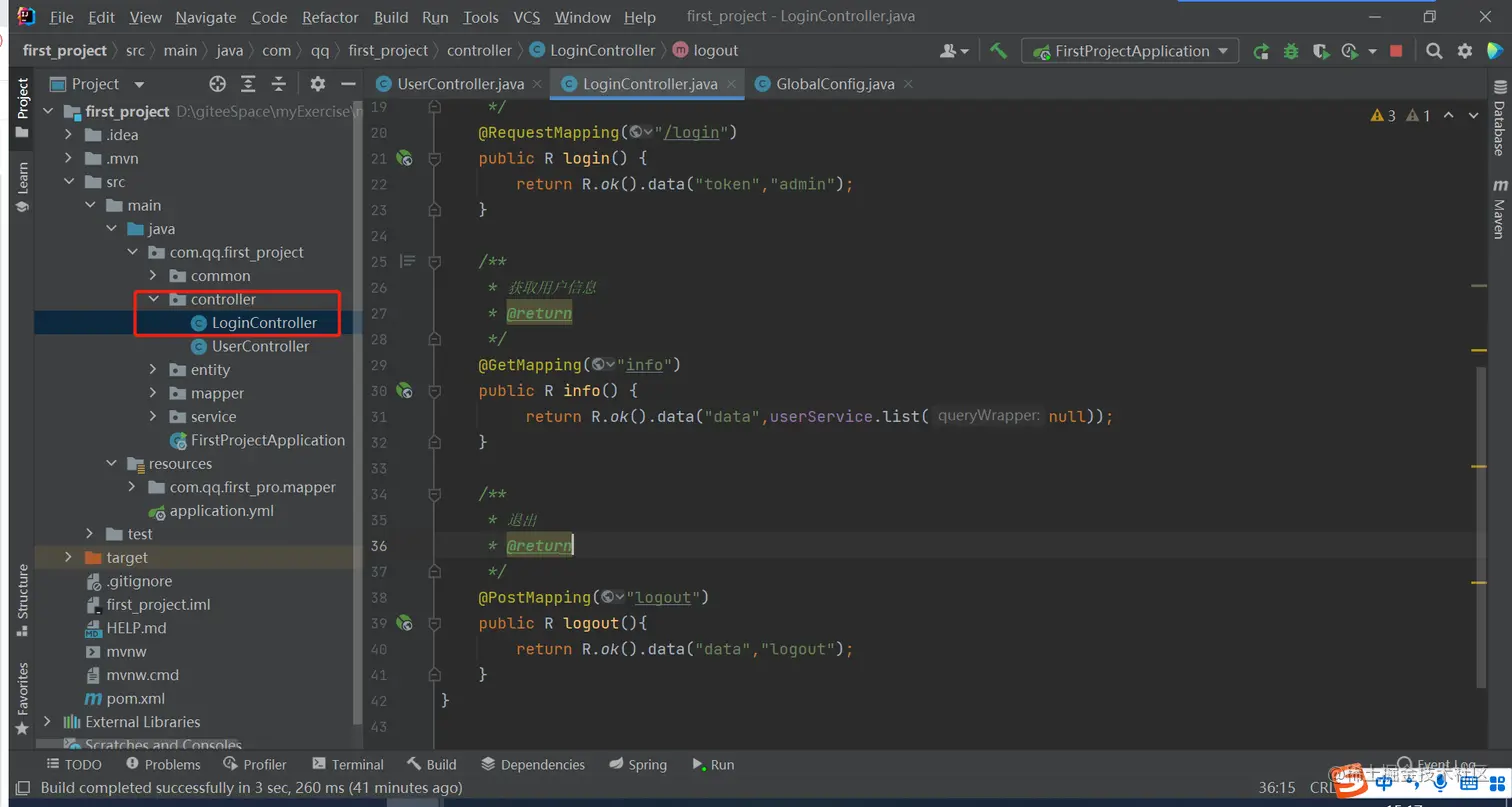The width and height of the screenshot is (1512, 807).
Task: Open the Terminal tool window
Action: click(x=347, y=764)
